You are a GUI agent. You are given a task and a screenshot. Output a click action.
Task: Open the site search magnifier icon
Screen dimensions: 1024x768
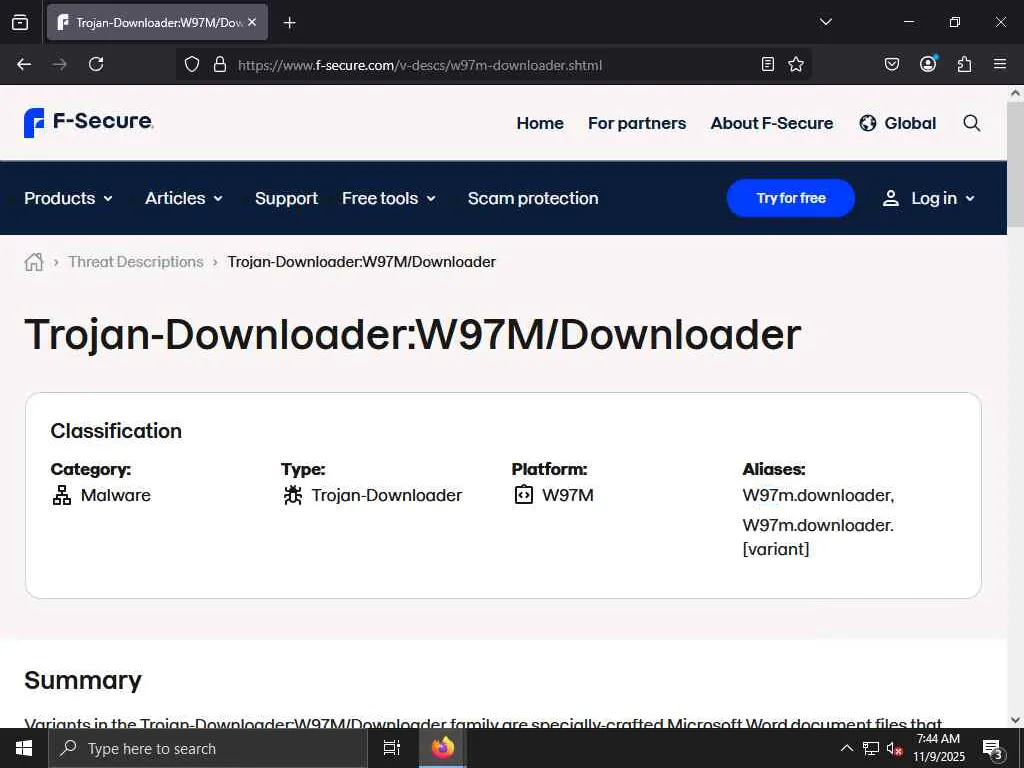pos(972,123)
